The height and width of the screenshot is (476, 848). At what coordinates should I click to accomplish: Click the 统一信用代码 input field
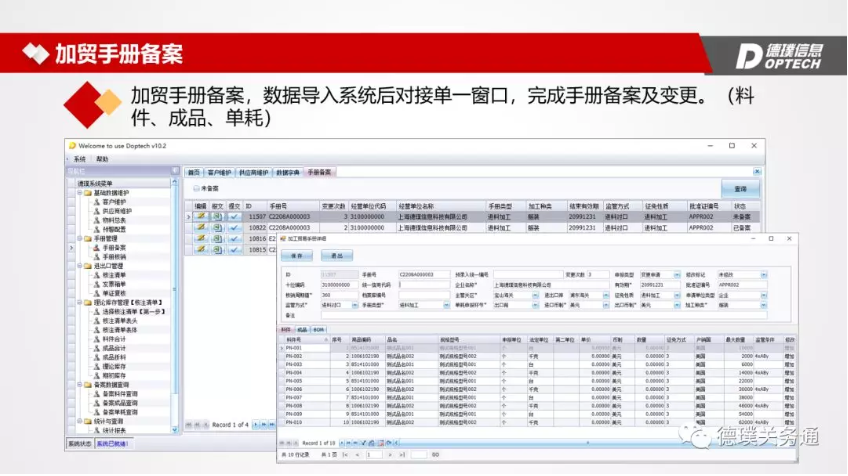tap(424, 285)
